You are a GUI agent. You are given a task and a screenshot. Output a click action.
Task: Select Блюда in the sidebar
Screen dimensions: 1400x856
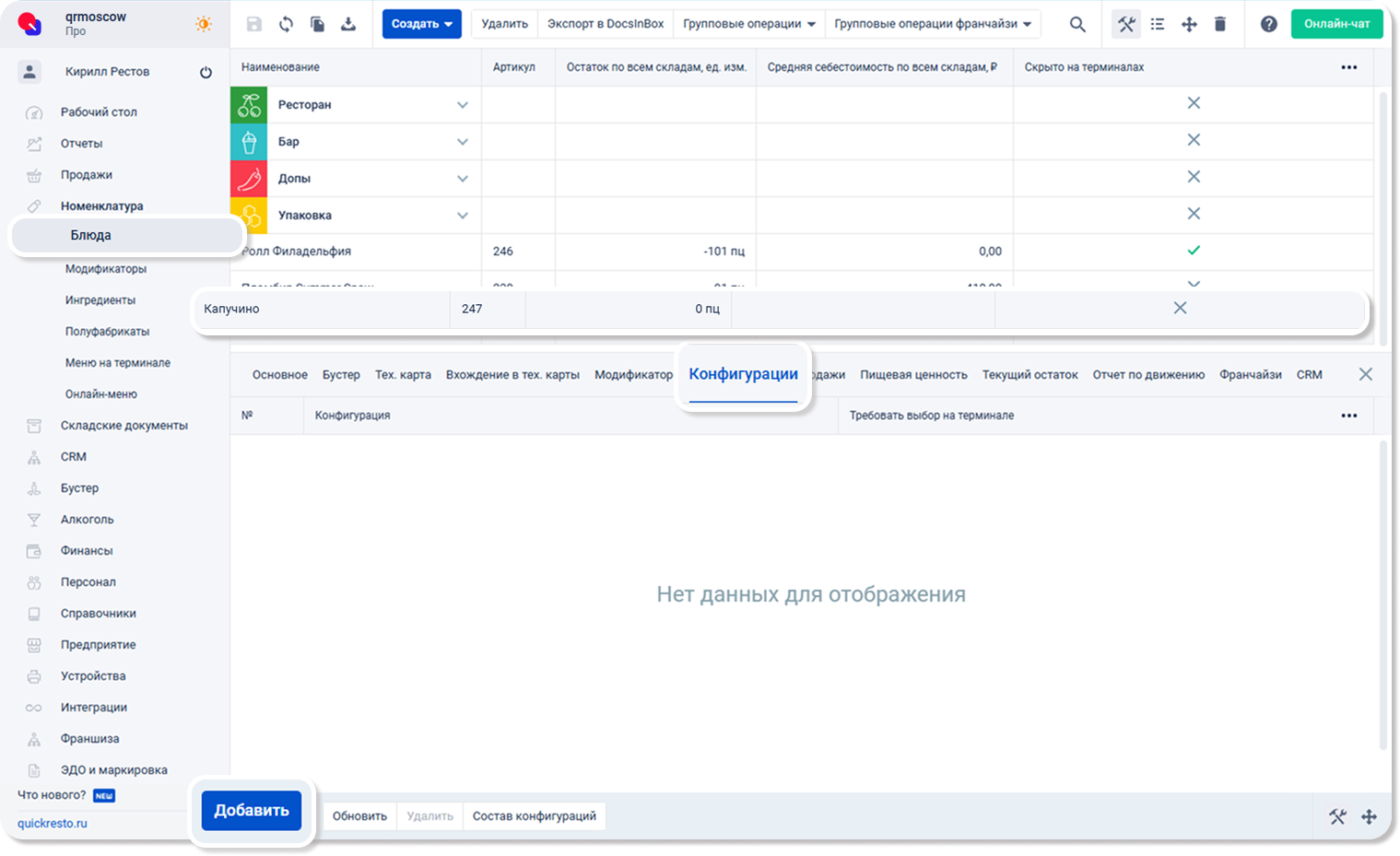(x=127, y=236)
